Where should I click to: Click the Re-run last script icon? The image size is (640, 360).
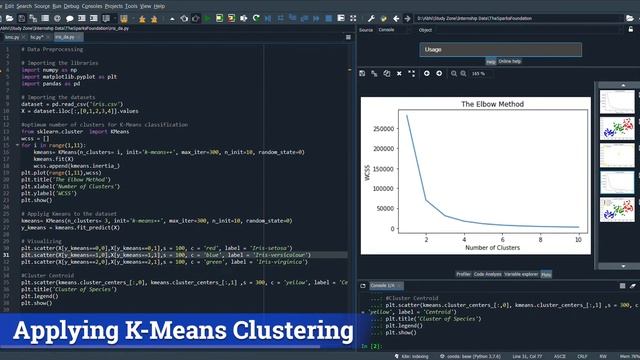coord(256,18)
